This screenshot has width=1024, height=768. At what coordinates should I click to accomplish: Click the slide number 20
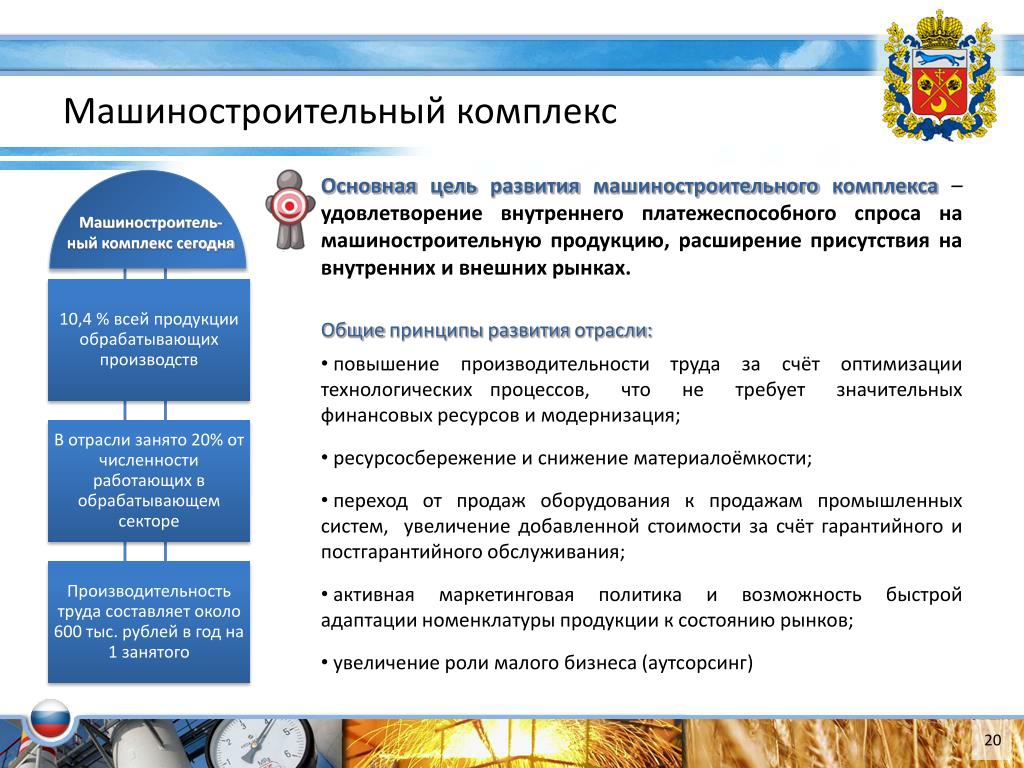click(992, 740)
